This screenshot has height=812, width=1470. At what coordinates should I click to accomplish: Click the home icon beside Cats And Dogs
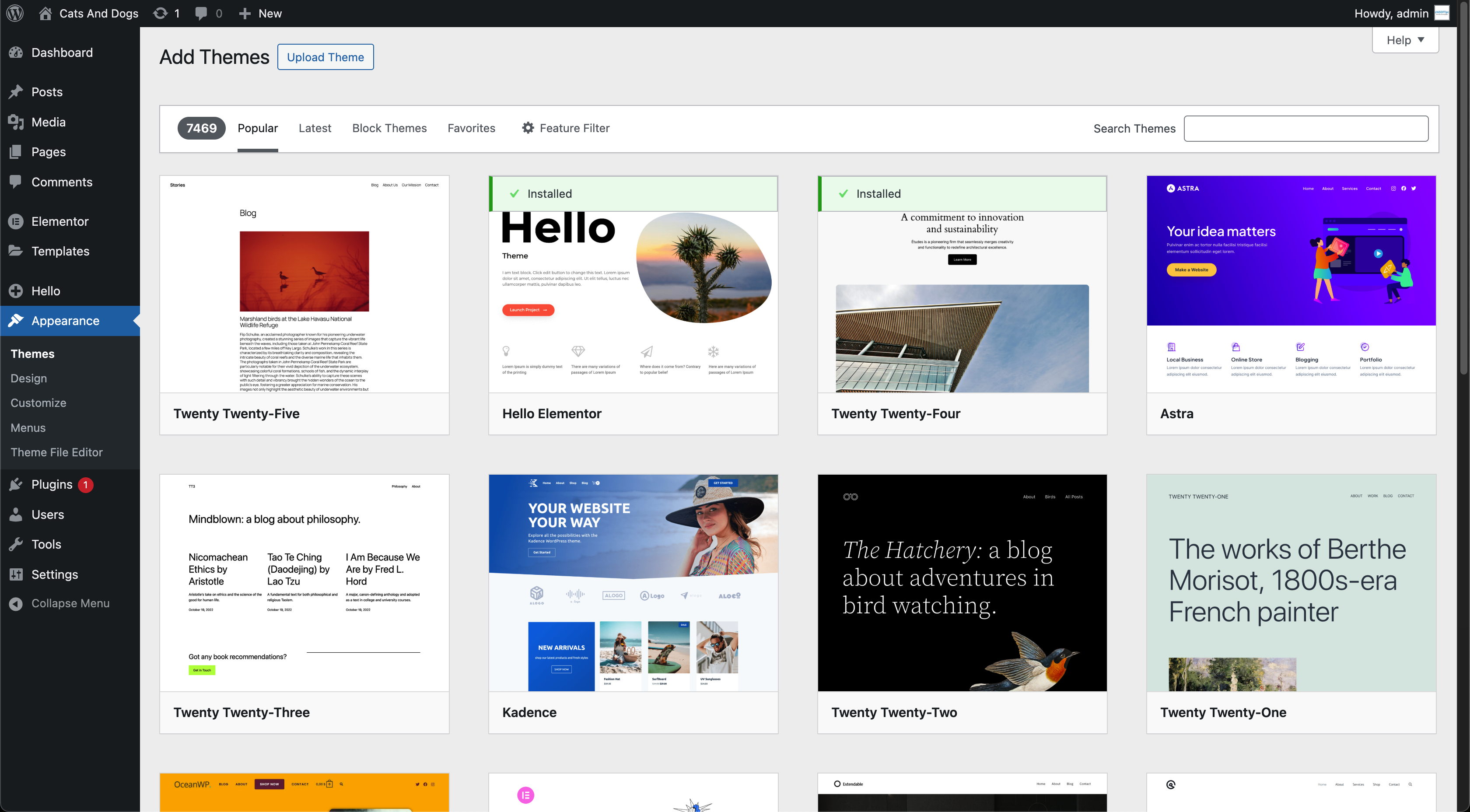(x=45, y=13)
